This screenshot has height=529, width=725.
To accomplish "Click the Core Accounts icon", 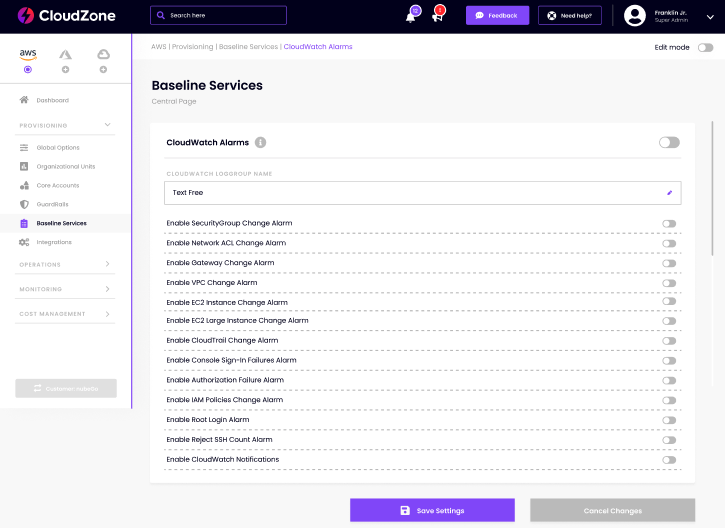I will [x=24, y=185].
